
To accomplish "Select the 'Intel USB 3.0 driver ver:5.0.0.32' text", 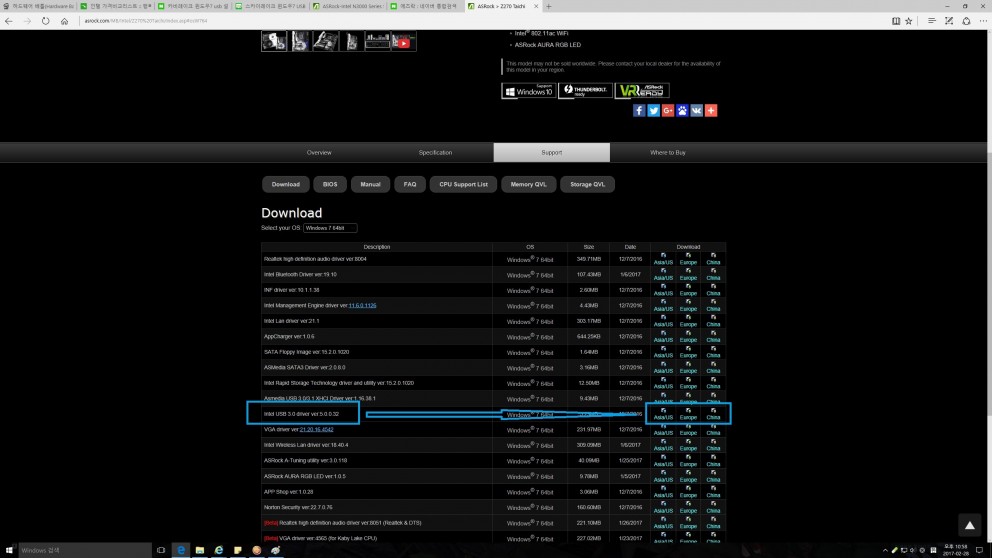I will tap(301, 414).
